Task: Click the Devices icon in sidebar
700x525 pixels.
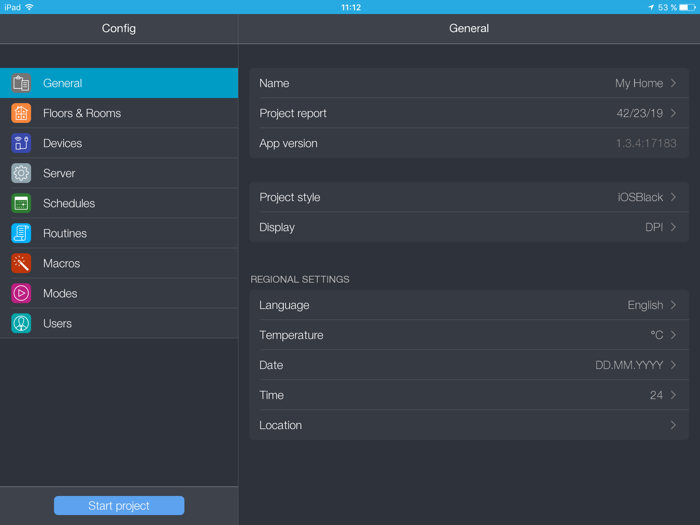Action: (x=21, y=143)
